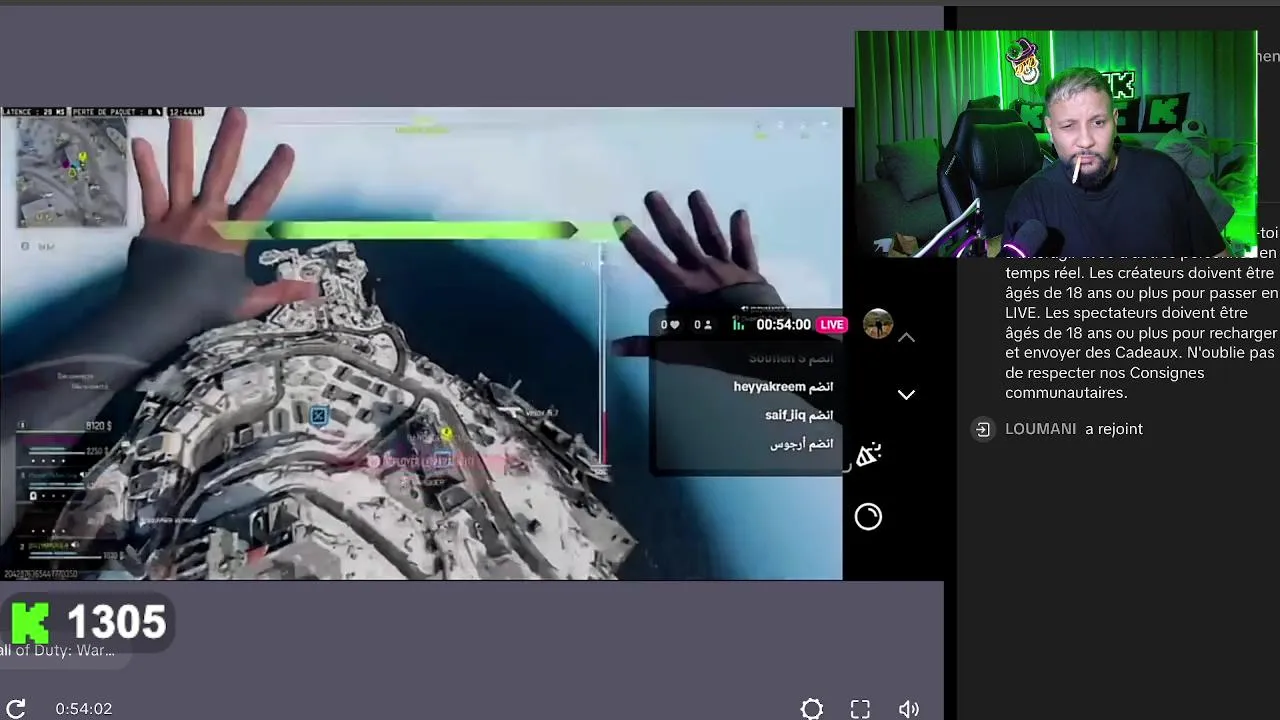Click the replay/reload icon by the timestamp

point(15,709)
